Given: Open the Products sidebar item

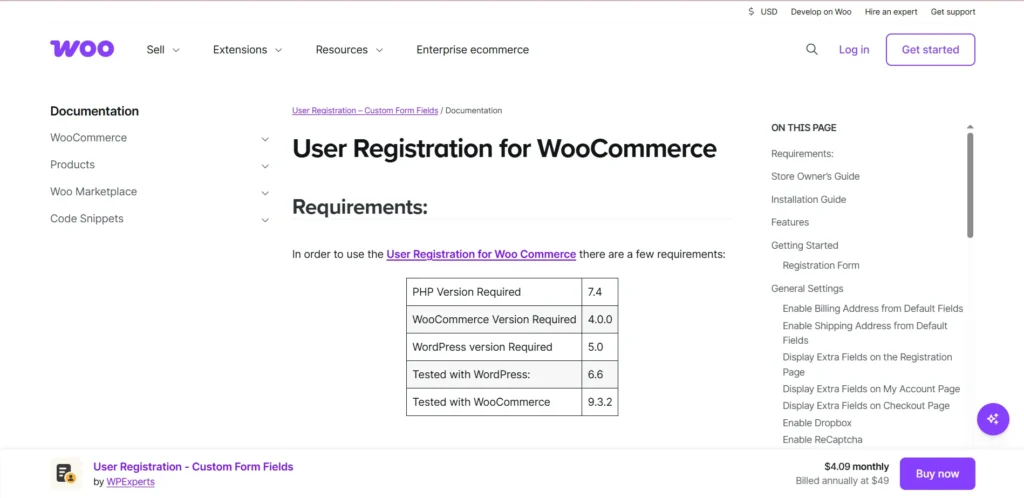Looking at the screenshot, I should [x=72, y=164].
